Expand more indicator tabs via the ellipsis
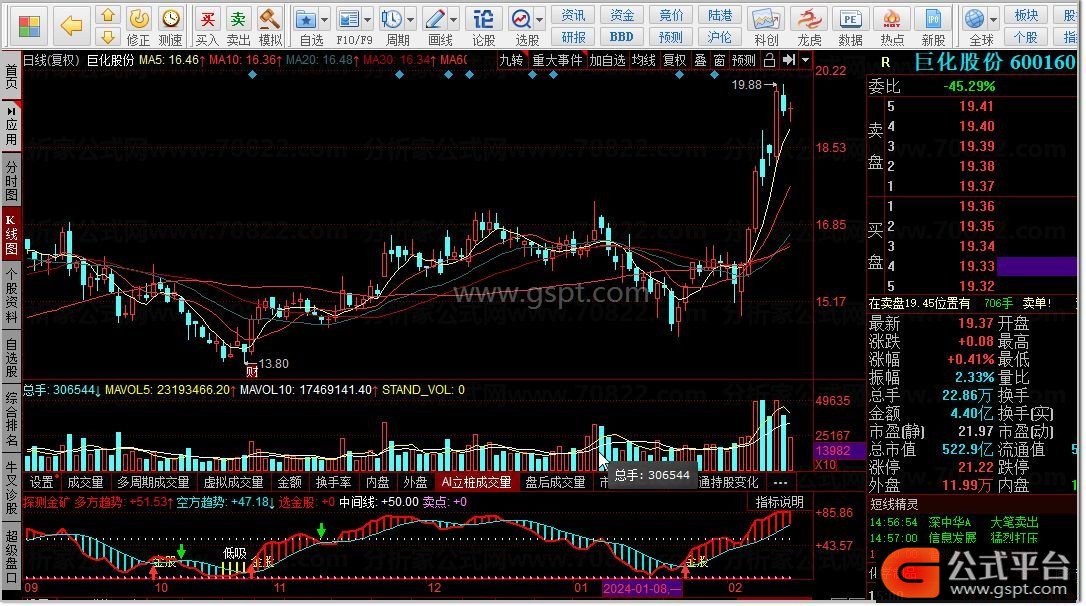The image size is (1086, 606). click(781, 482)
